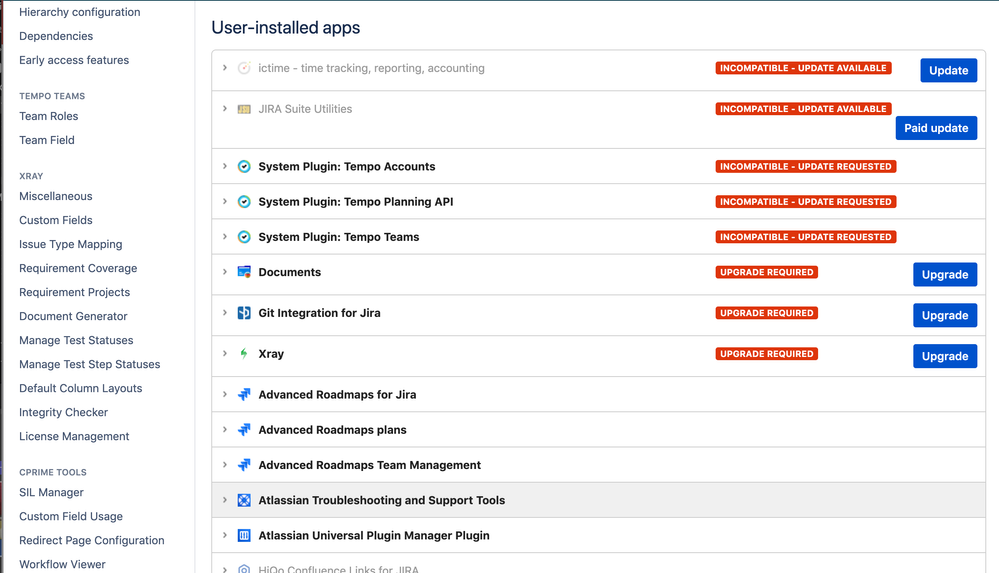Open Requirement Projects
This screenshot has width=999, height=573.
click(x=75, y=293)
